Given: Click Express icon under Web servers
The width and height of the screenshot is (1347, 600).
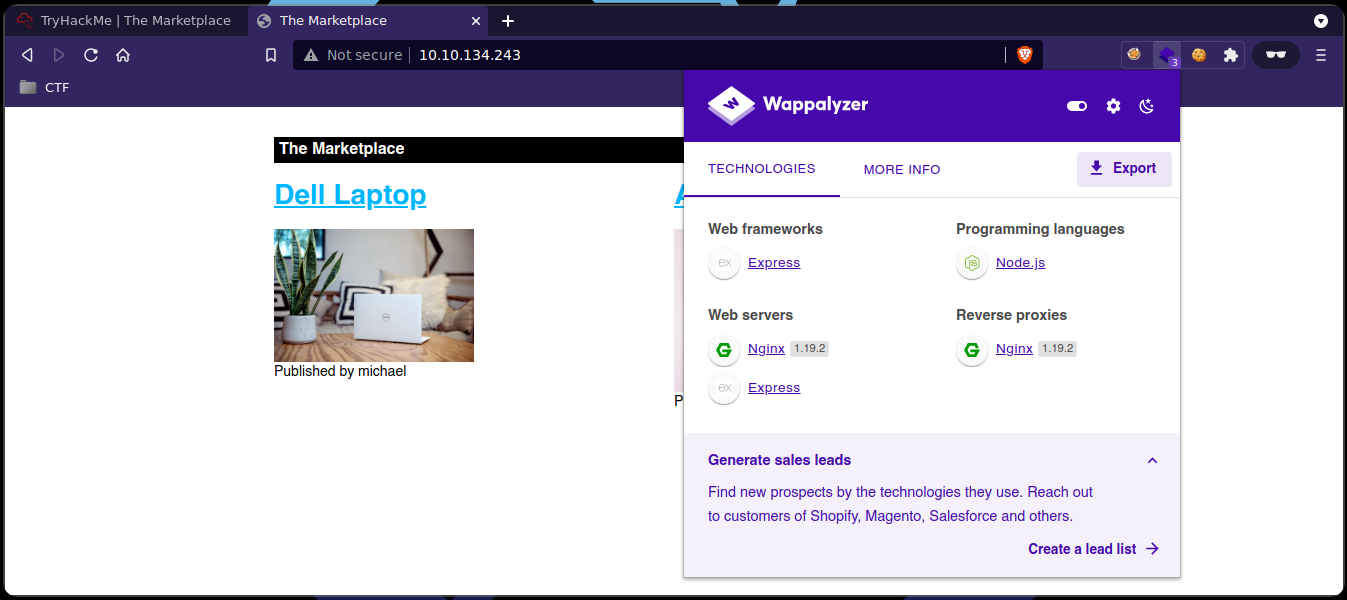Looking at the screenshot, I should [x=724, y=388].
